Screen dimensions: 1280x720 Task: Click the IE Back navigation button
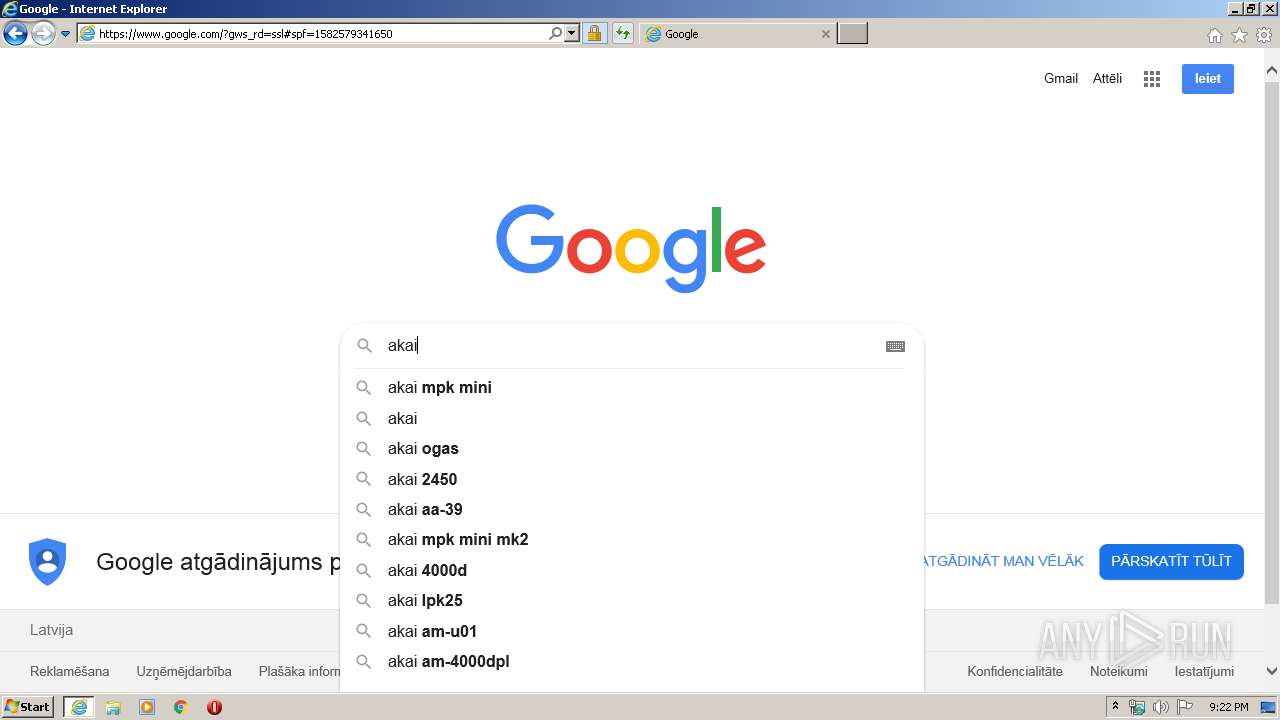point(15,34)
